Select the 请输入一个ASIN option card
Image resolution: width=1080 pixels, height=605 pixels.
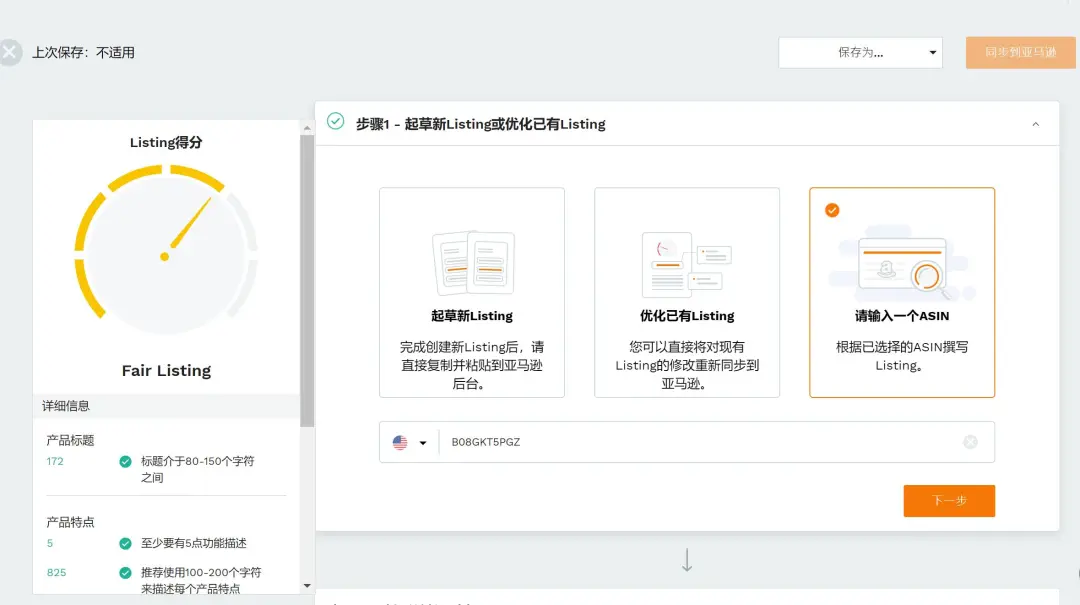901,293
